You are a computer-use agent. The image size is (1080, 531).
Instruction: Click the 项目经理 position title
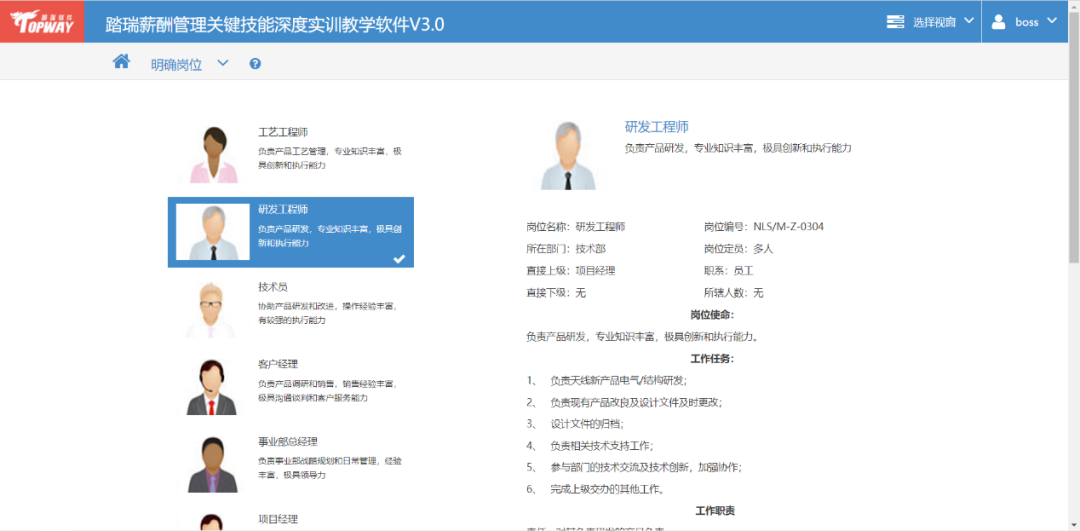pyautogui.click(x=278, y=519)
